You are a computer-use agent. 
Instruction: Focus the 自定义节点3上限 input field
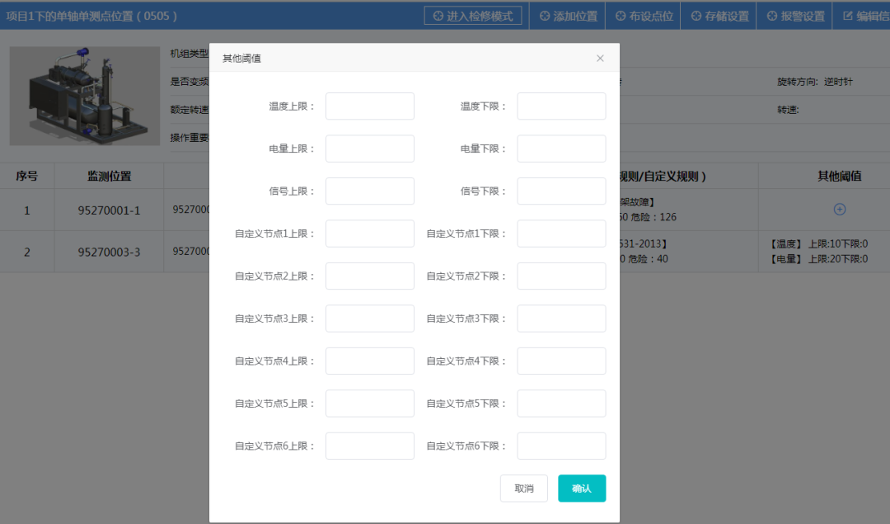[x=370, y=318]
